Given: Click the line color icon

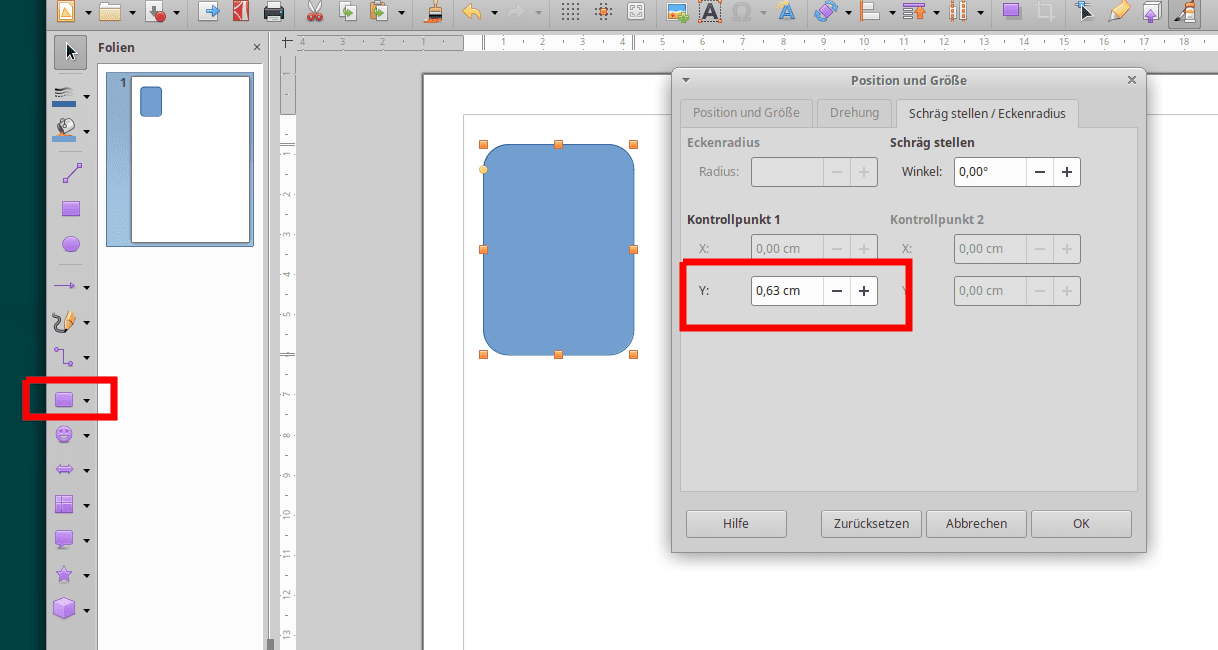Looking at the screenshot, I should point(64,95).
